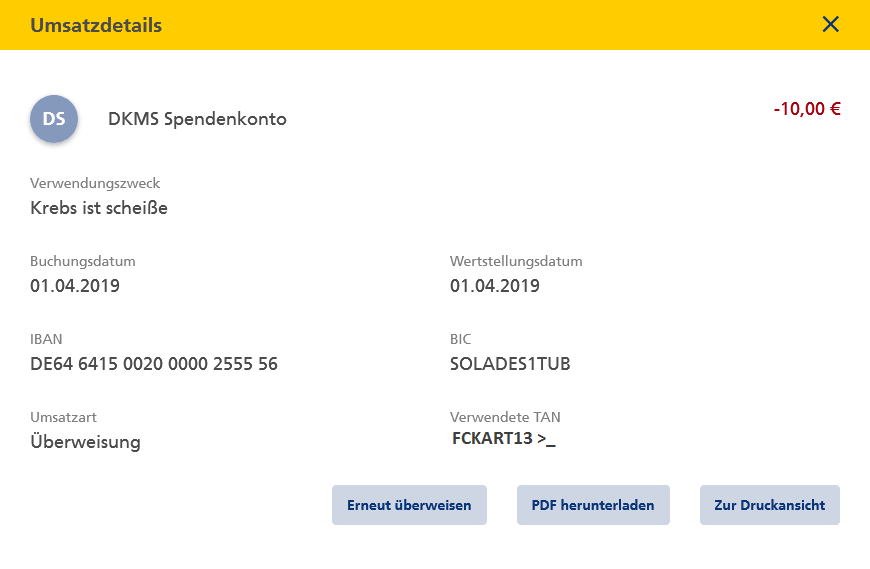Image resolution: width=870 pixels, height=569 pixels.
Task: Click the Verwendungszweck text Krebs ist scheiße
Action: pyautogui.click(x=99, y=208)
